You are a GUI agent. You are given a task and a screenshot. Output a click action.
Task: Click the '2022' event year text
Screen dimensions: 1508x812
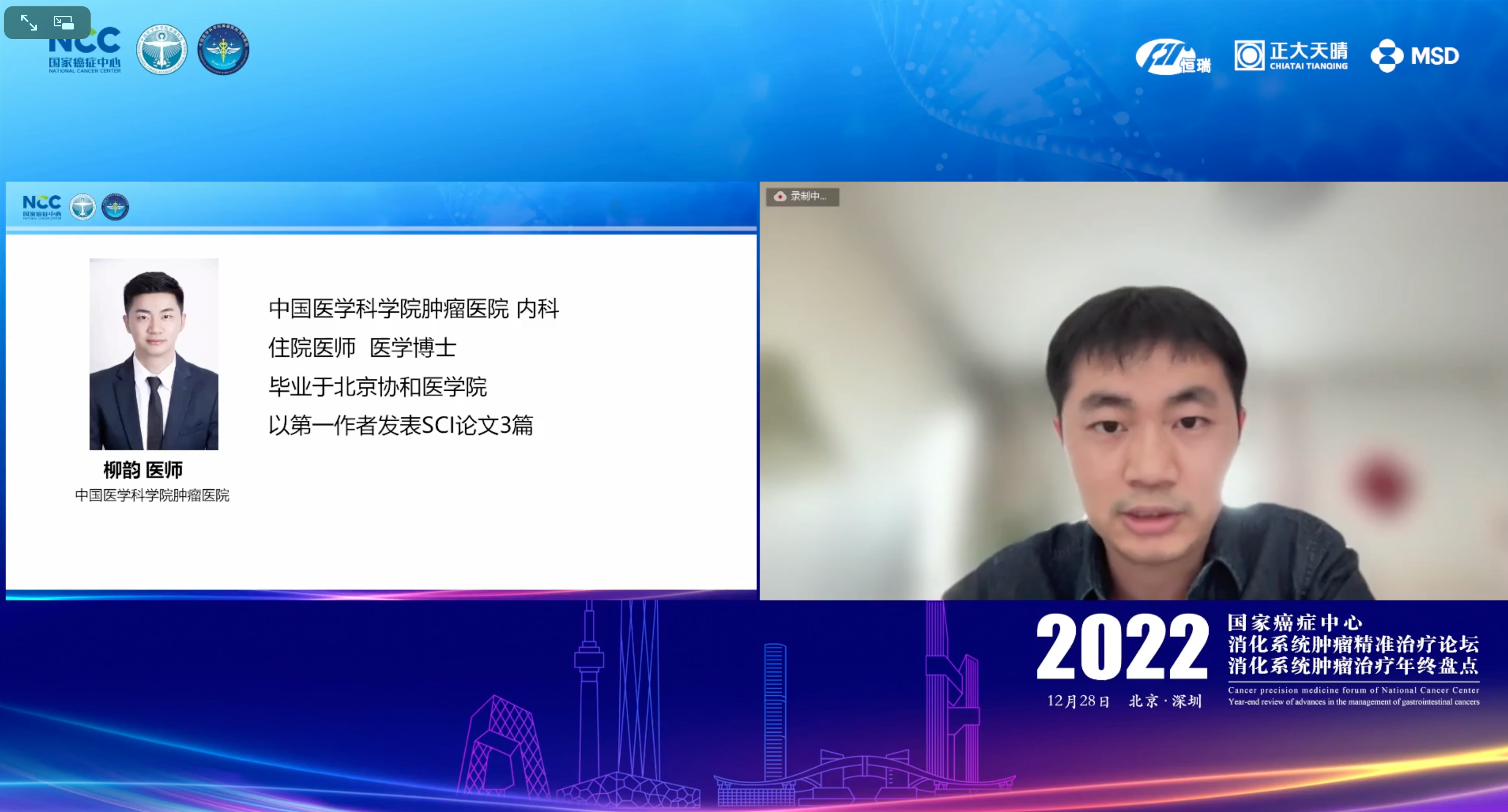pos(1122,648)
